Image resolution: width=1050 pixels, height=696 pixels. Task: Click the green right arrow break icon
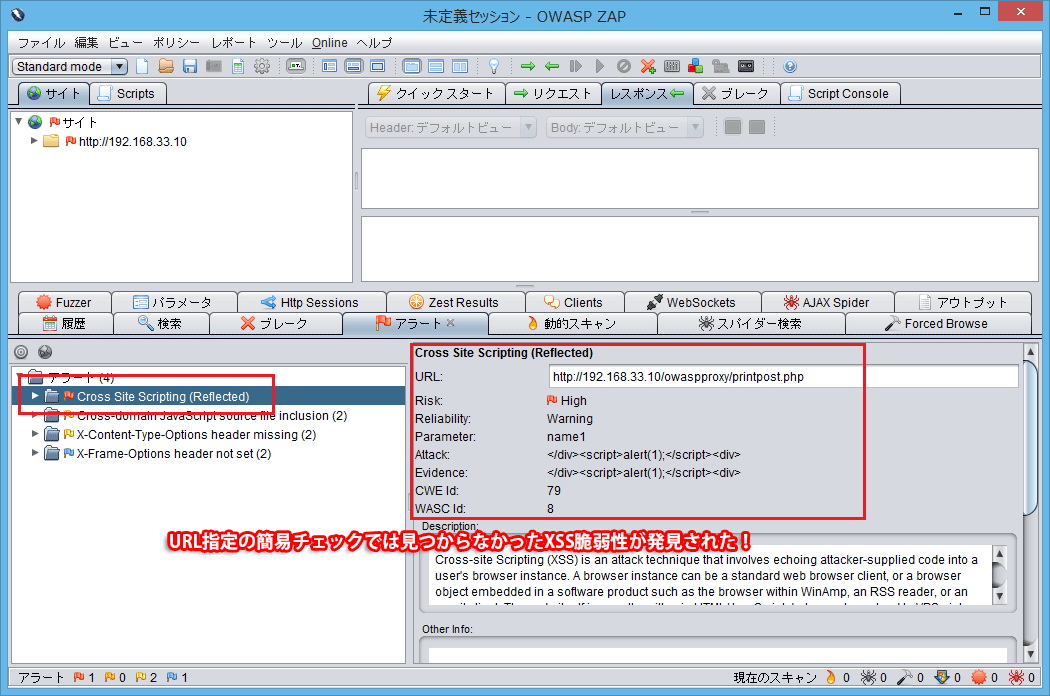(x=528, y=66)
